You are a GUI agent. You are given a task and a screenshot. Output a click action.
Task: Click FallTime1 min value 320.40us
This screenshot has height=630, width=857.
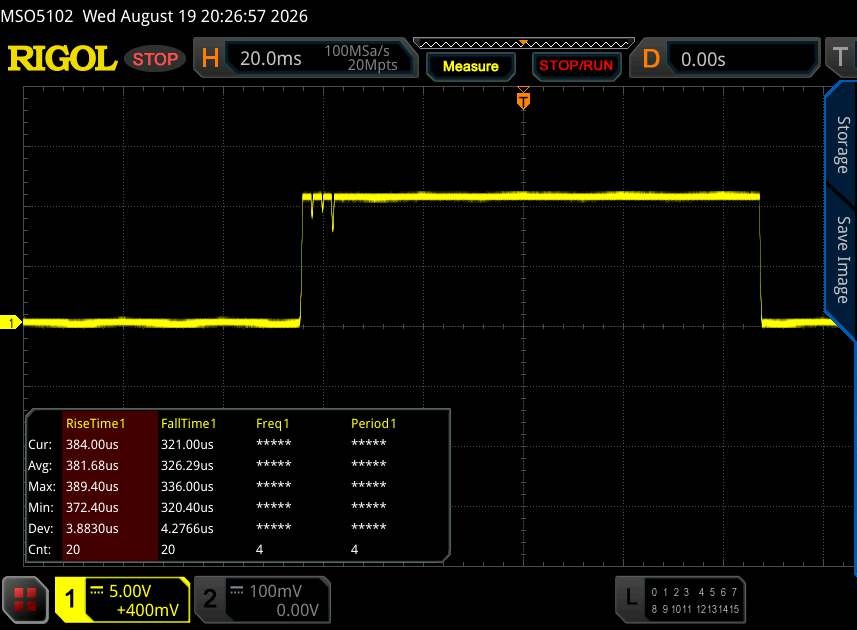187,507
